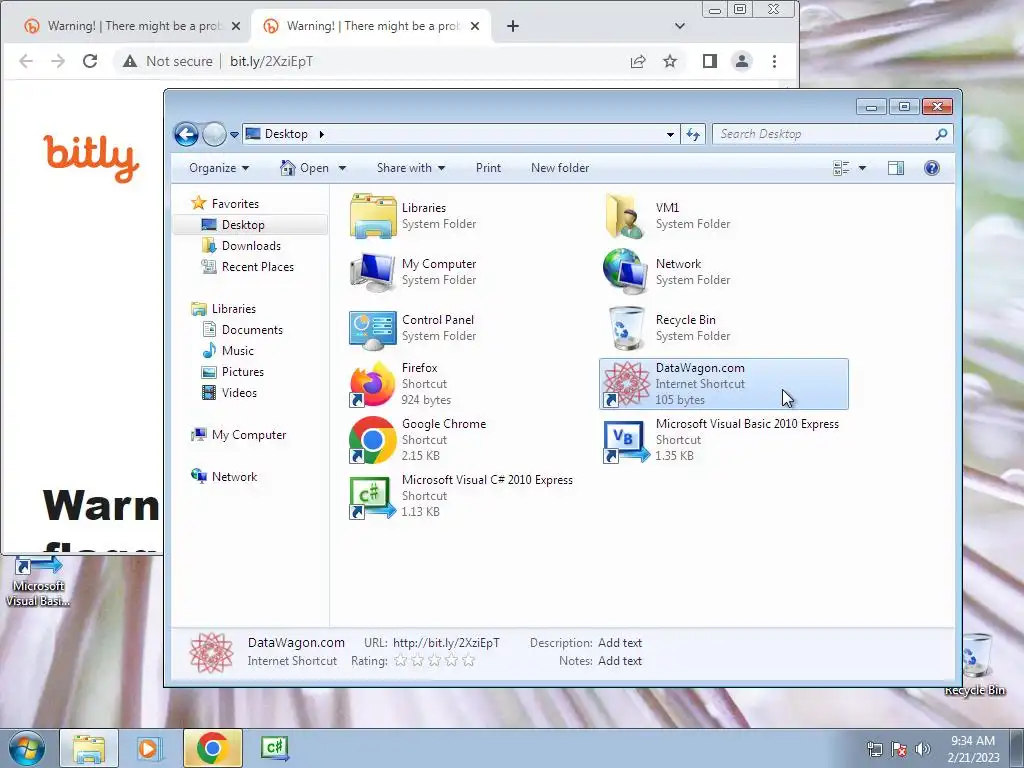Screen dimensions: 1024x768
Task: Click Desktop breadcrumb in Explorer address bar
Action: [x=286, y=134]
